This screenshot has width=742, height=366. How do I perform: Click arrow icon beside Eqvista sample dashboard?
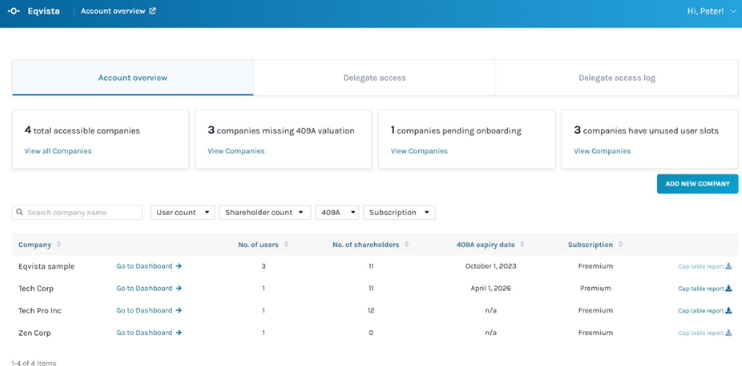pyautogui.click(x=178, y=266)
